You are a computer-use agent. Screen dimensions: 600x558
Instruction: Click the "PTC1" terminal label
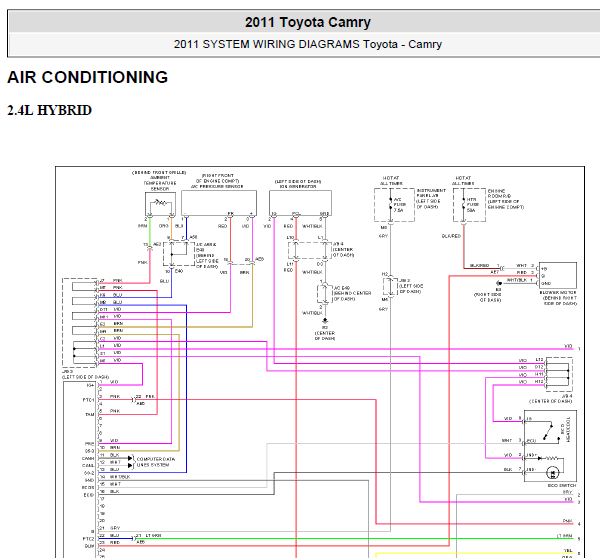(x=88, y=400)
